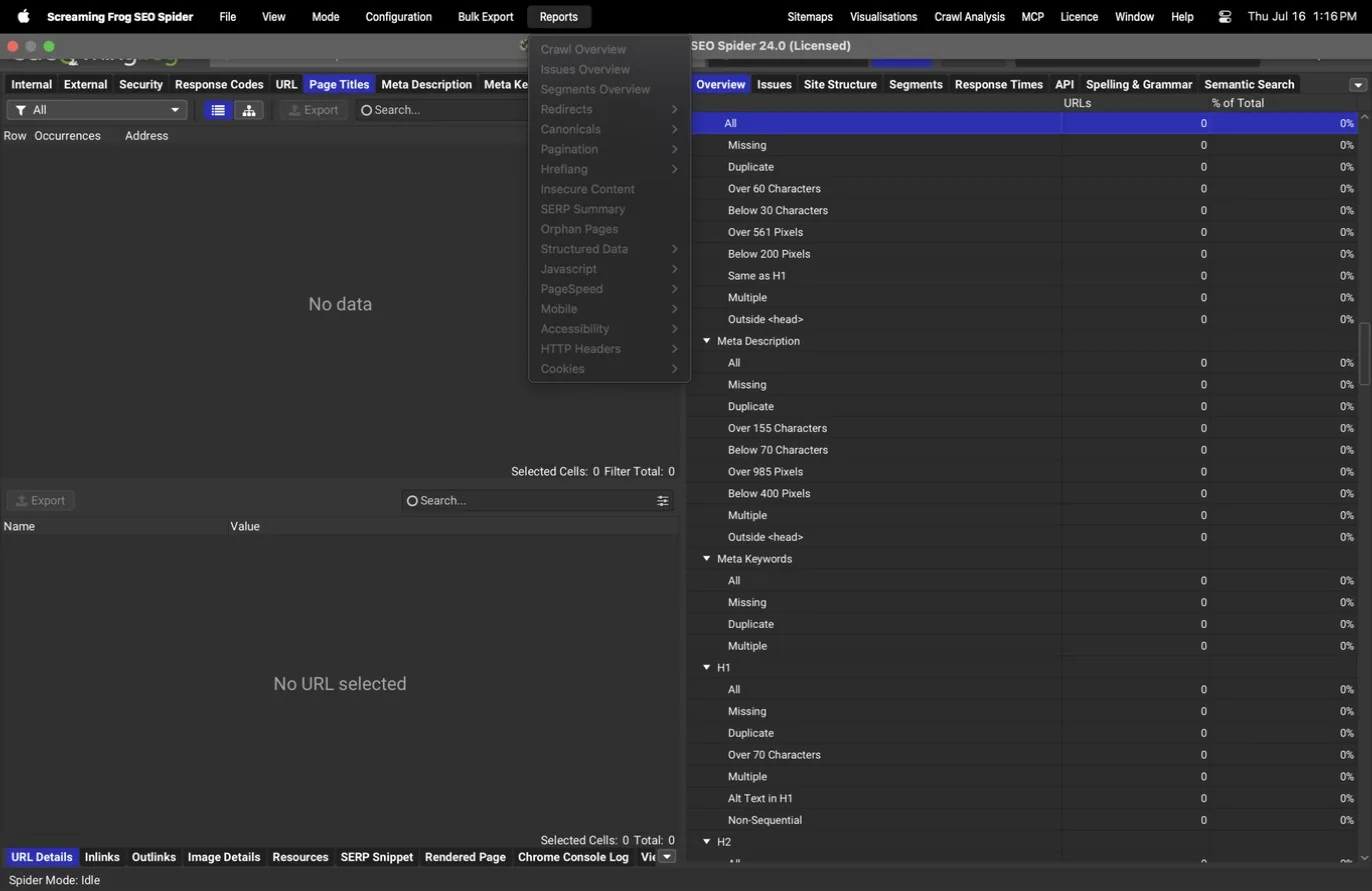Image resolution: width=1372 pixels, height=891 pixels.
Task: Click the lower Export button
Action: 40,501
